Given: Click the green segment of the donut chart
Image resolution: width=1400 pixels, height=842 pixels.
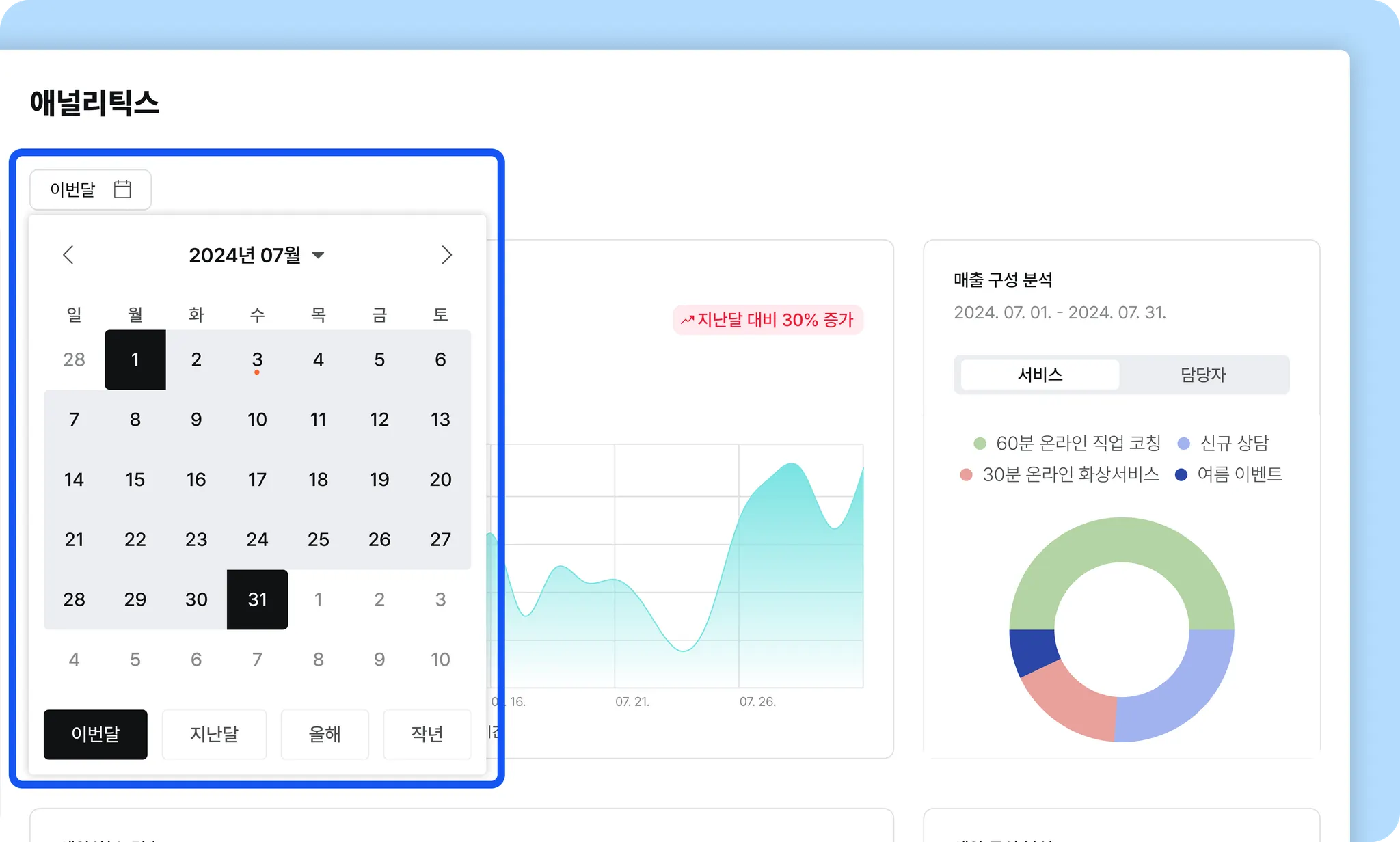Looking at the screenshot, I should (1121, 540).
